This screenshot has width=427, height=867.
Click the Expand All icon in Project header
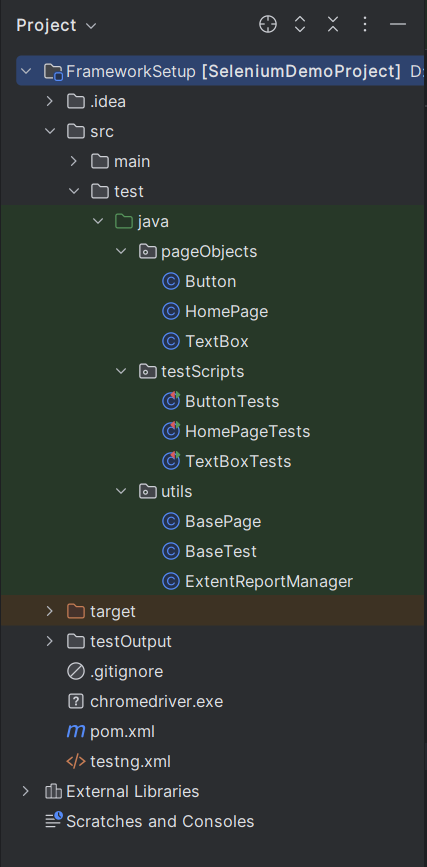[x=300, y=24]
